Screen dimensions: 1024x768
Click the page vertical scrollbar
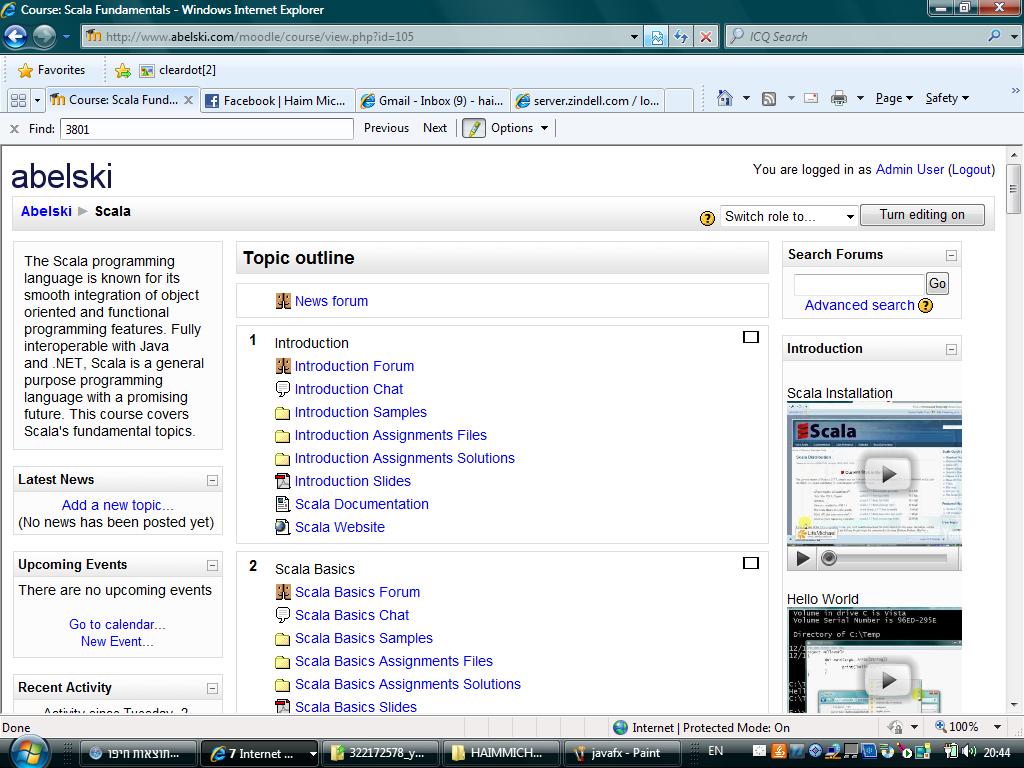1014,431
